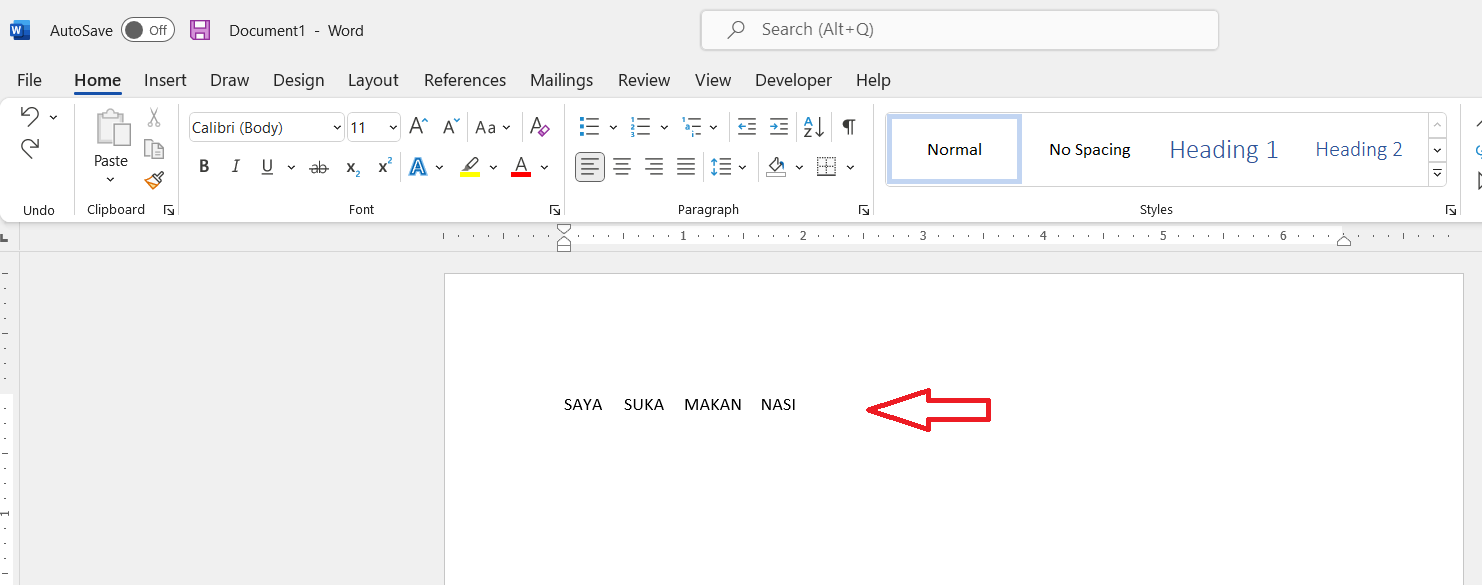1482x585 pixels.
Task: Expand the Styles gallery more arrow
Action: pos(1437,174)
